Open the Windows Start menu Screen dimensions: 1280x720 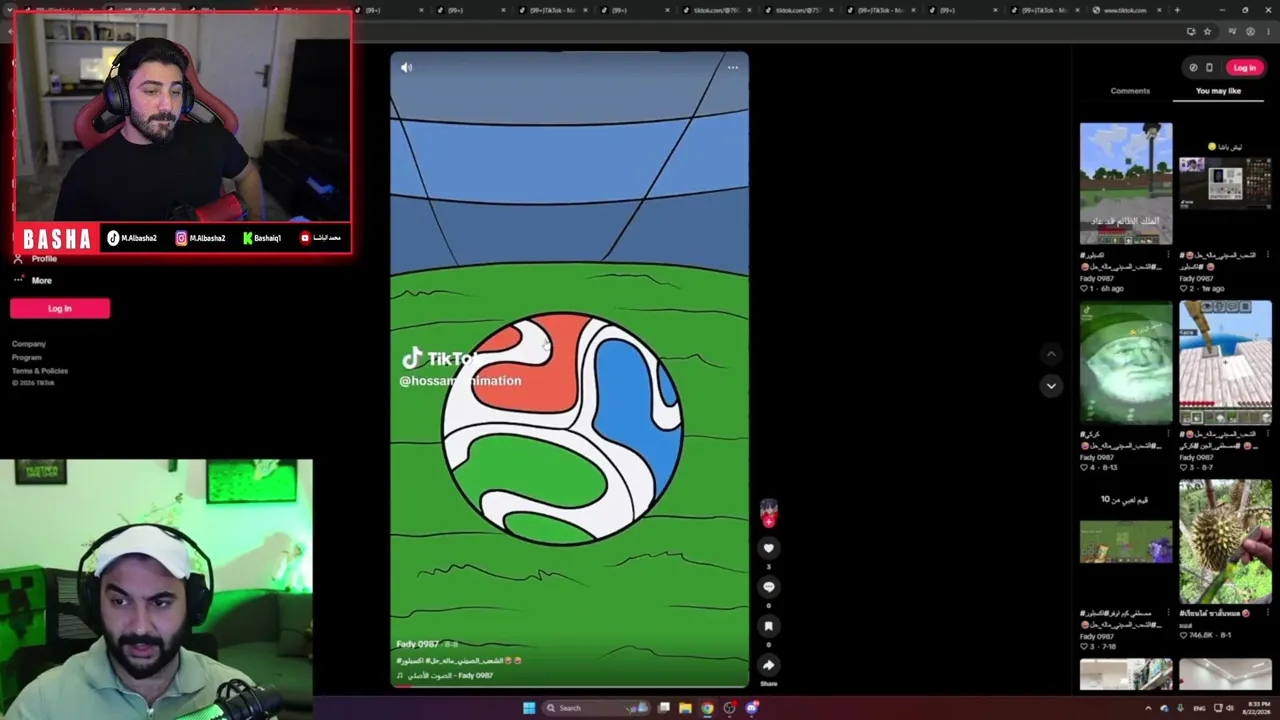click(x=529, y=708)
